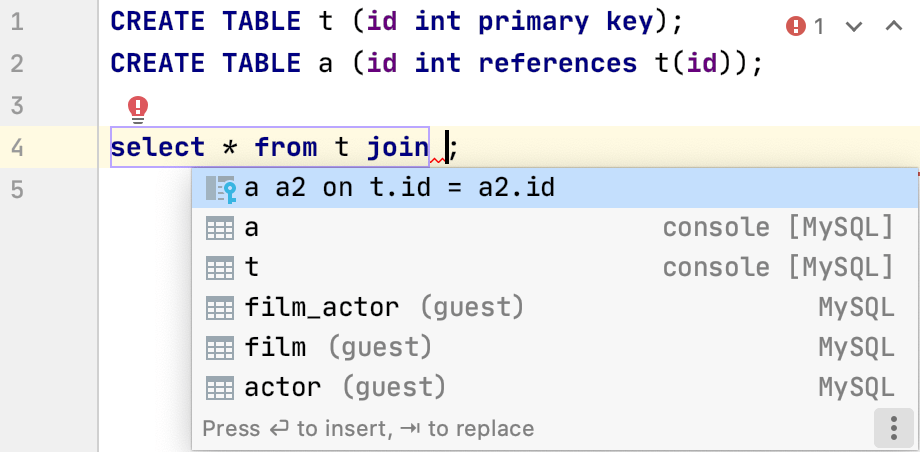Click the film_actor table icon

click(219, 308)
